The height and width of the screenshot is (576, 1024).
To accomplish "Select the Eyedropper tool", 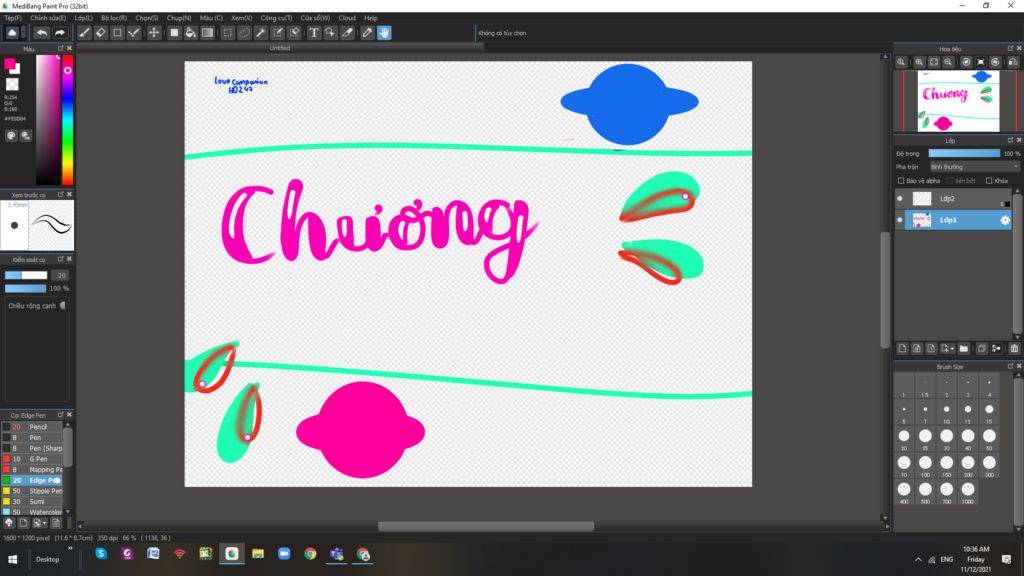I will [367, 33].
